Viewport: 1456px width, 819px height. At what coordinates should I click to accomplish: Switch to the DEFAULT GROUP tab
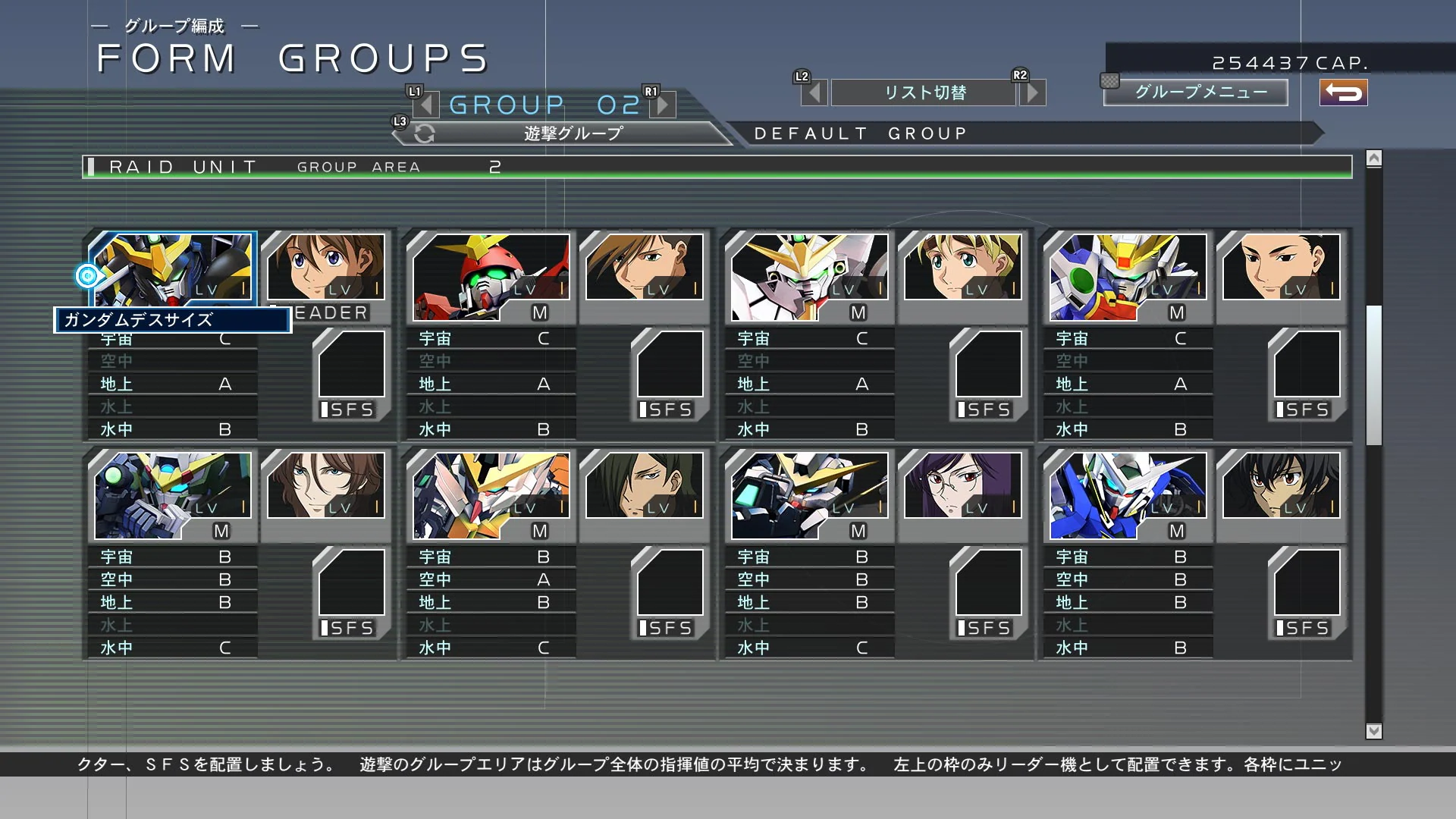[x=859, y=133]
